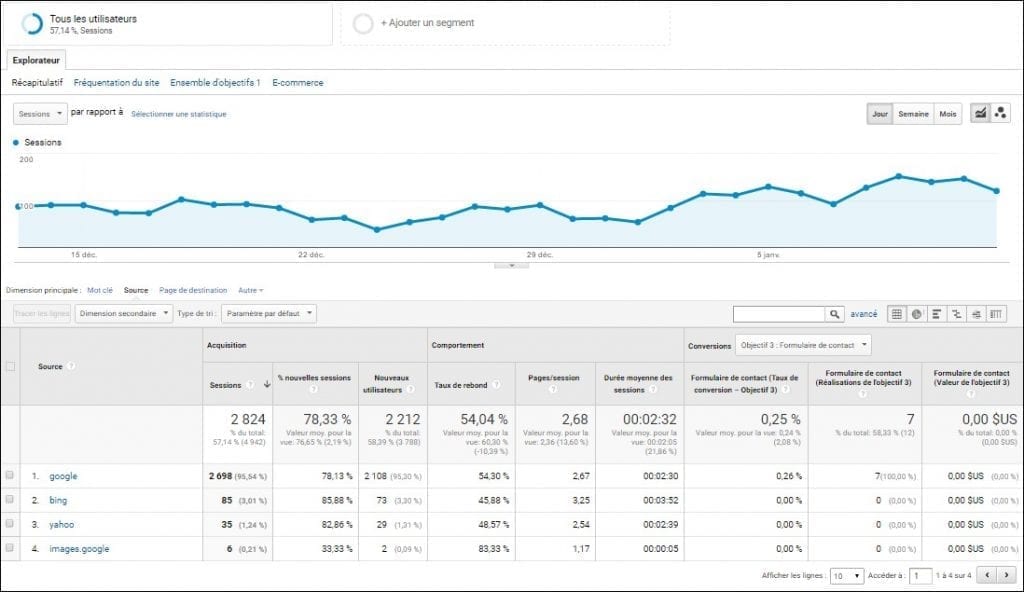The width and height of the screenshot is (1024, 592).
Task: Click help icon beside Nouveaux utilisateurs
Action: click(x=410, y=389)
